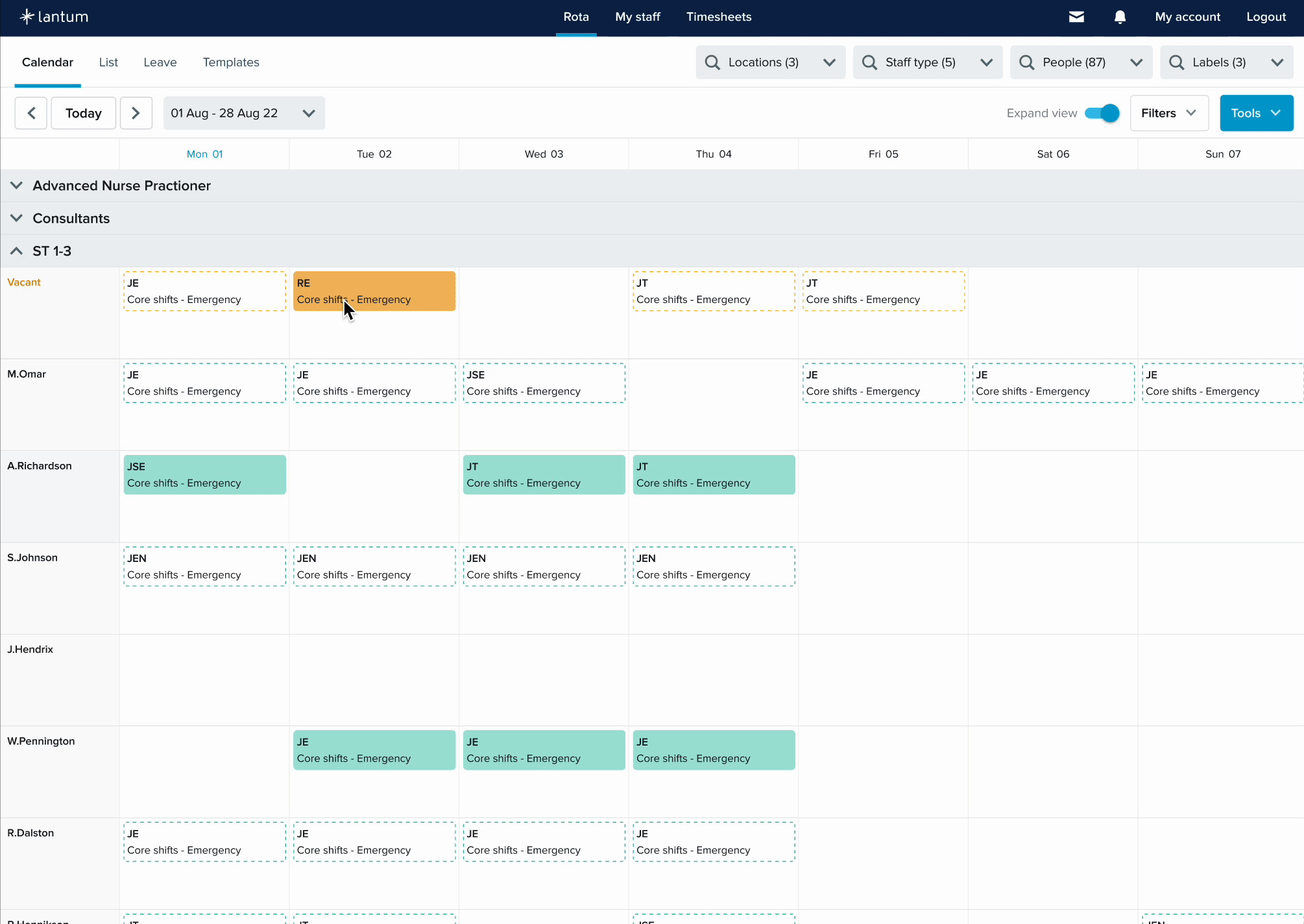Click the search icon in Locations filter
This screenshot has width=1304, height=924.
click(712, 62)
